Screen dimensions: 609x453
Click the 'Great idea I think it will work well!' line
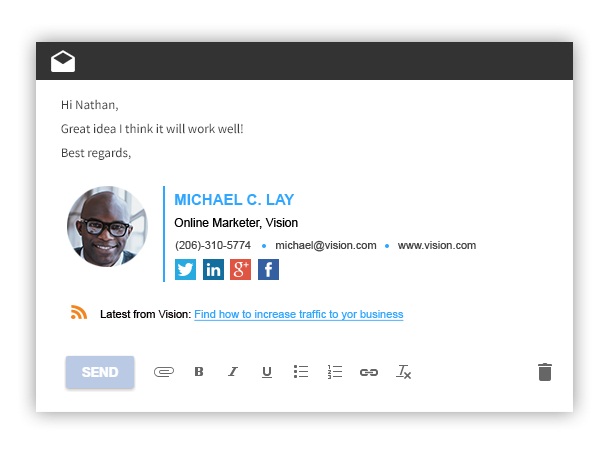152,129
